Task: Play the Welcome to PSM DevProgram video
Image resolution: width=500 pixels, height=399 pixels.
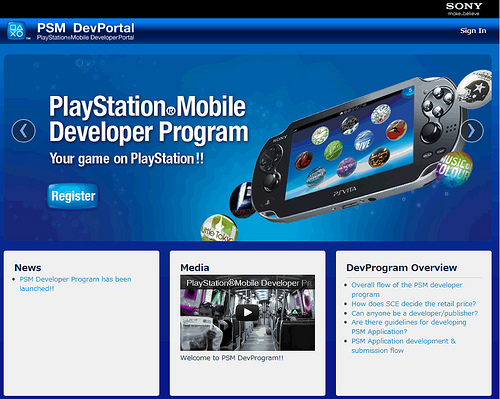Action: [x=247, y=312]
